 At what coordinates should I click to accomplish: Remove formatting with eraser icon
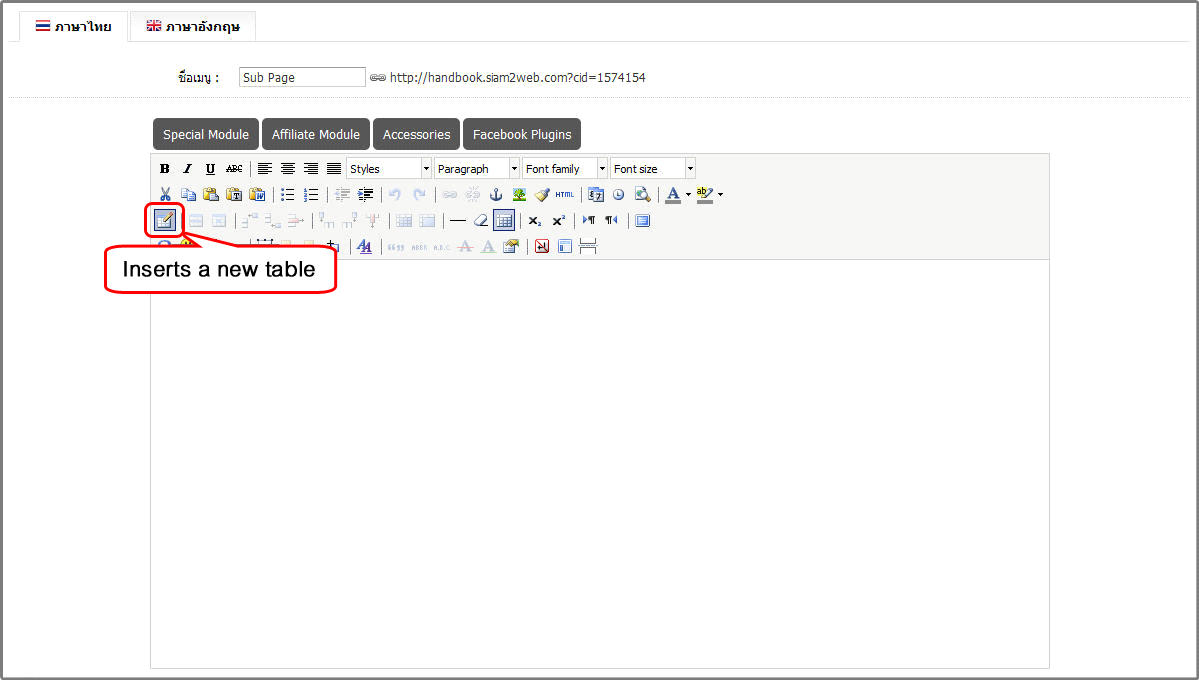[480, 220]
